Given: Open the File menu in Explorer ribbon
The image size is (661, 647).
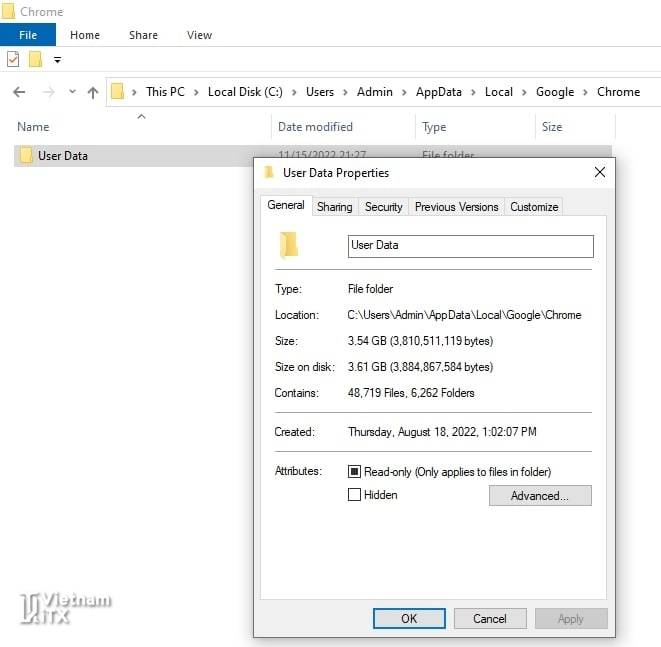Looking at the screenshot, I should tap(28, 35).
